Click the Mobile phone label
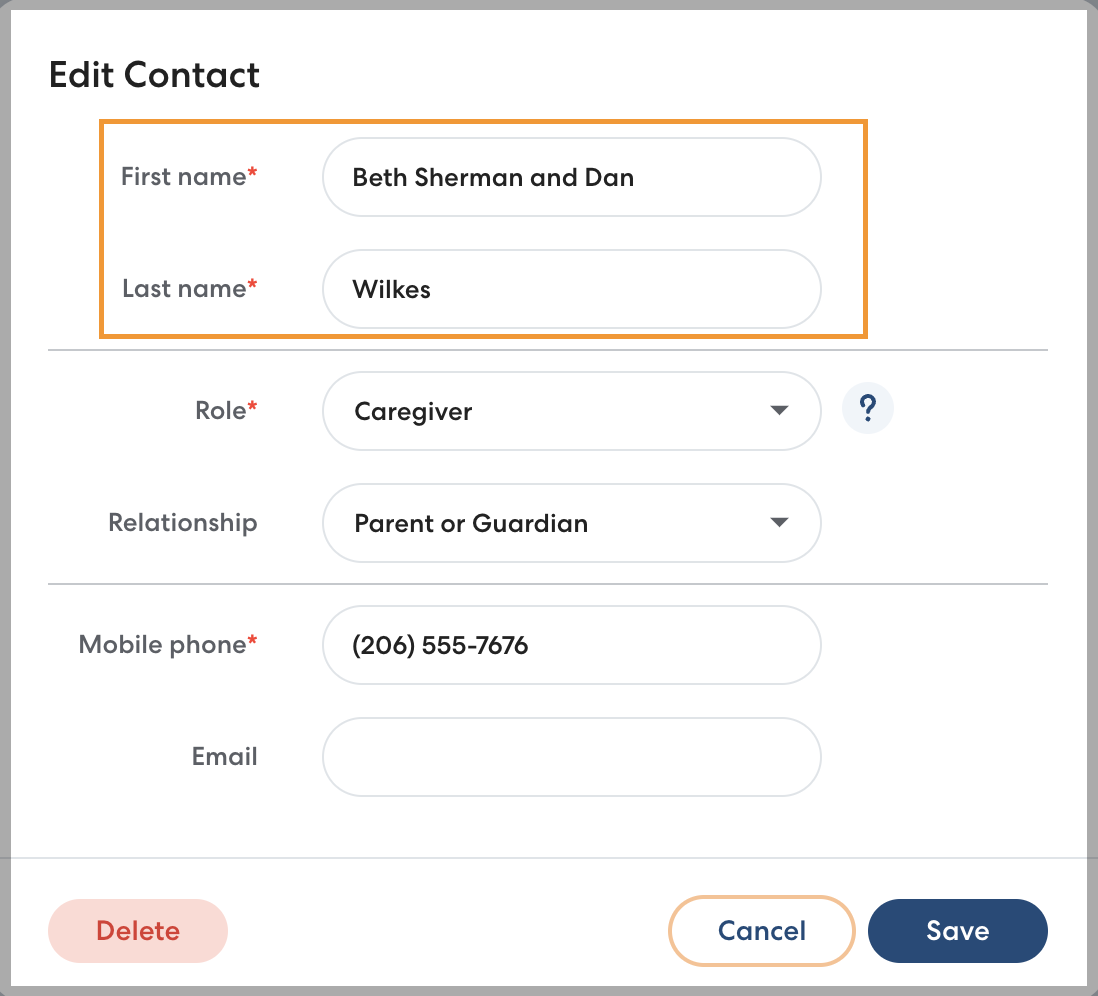1098x996 pixels. [162, 645]
